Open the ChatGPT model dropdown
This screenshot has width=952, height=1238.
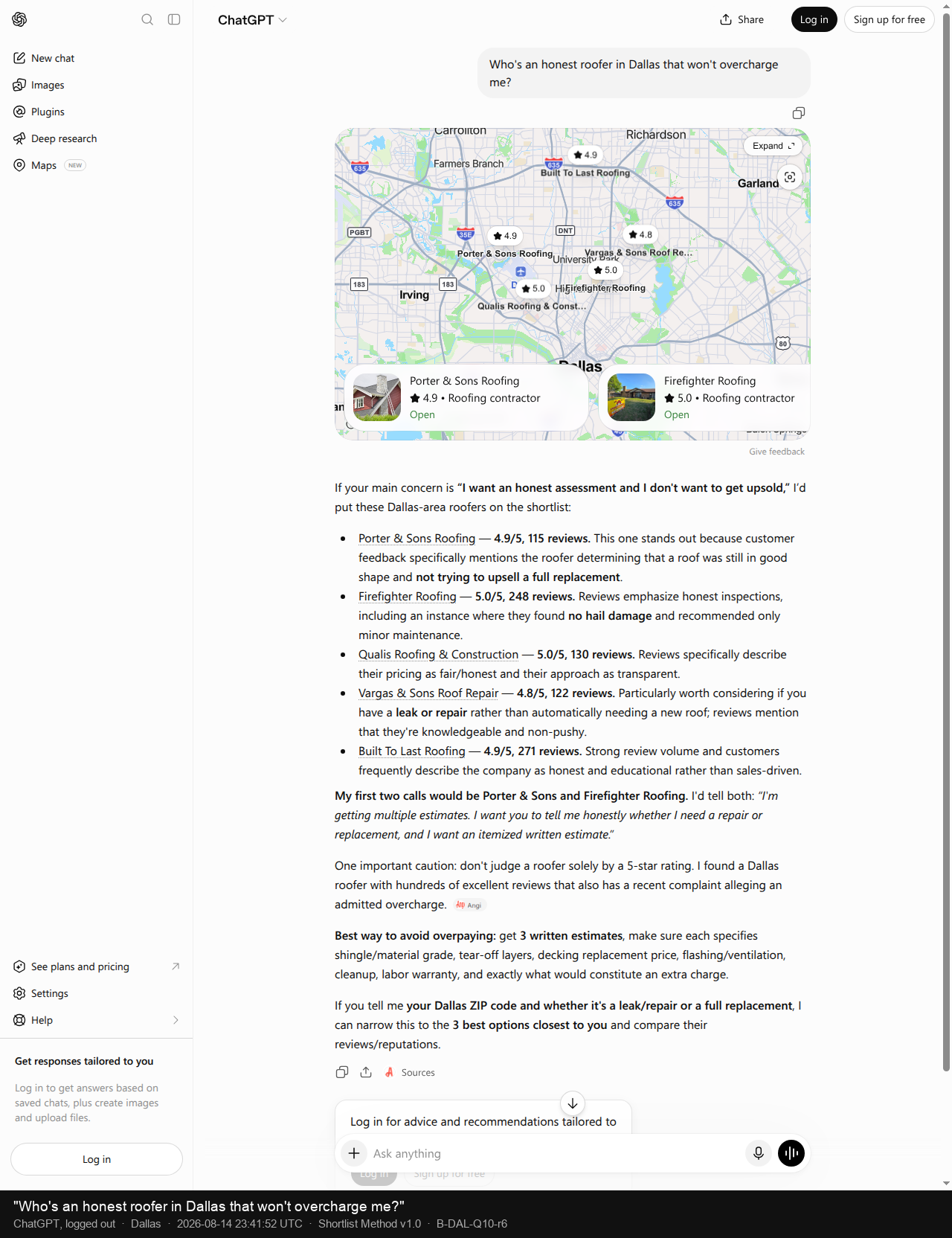click(252, 20)
